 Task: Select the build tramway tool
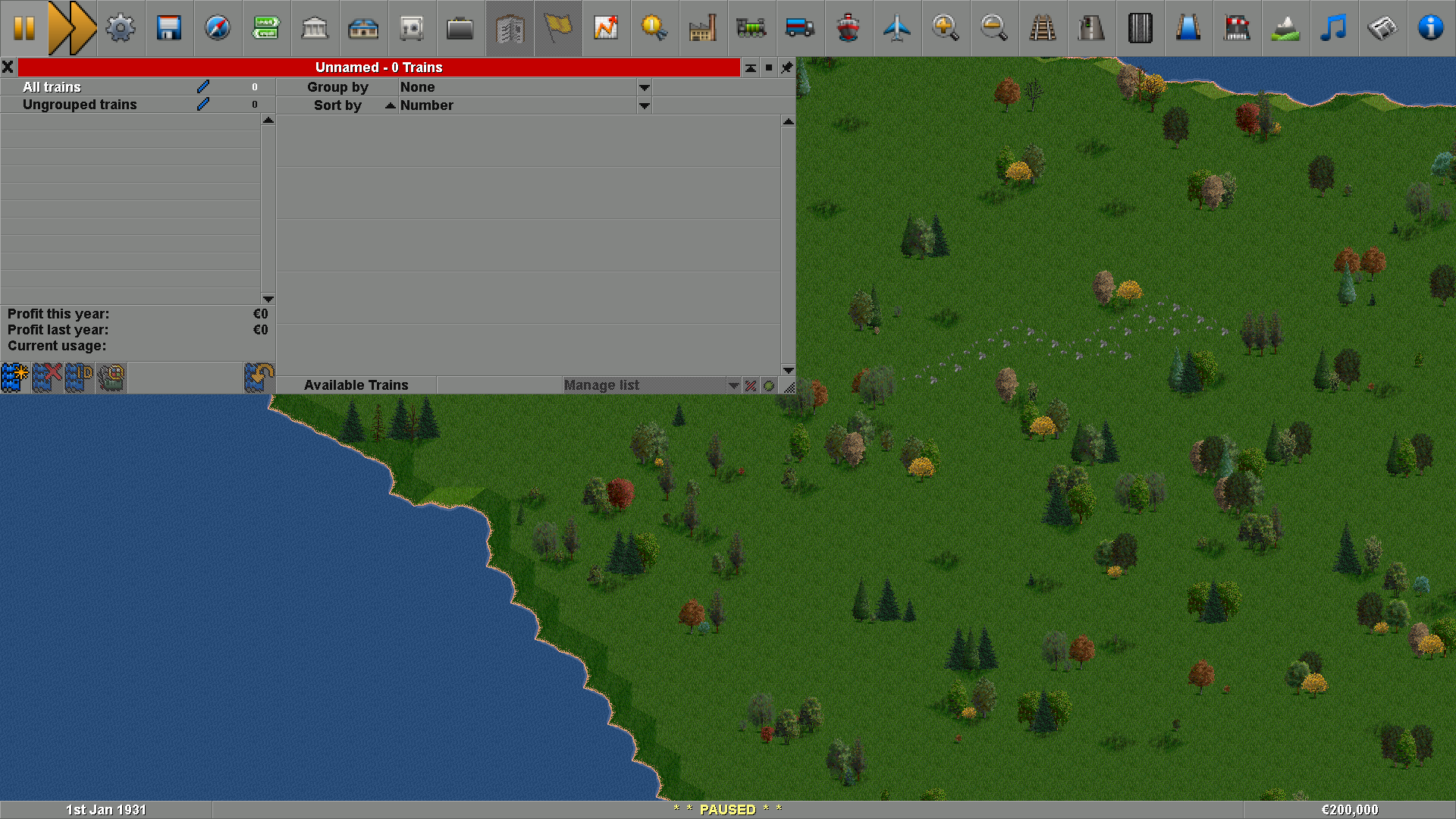tap(1141, 28)
